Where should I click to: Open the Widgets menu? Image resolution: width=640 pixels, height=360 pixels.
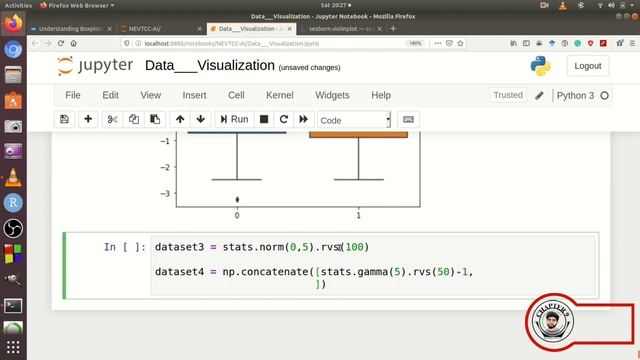[x=332, y=95]
